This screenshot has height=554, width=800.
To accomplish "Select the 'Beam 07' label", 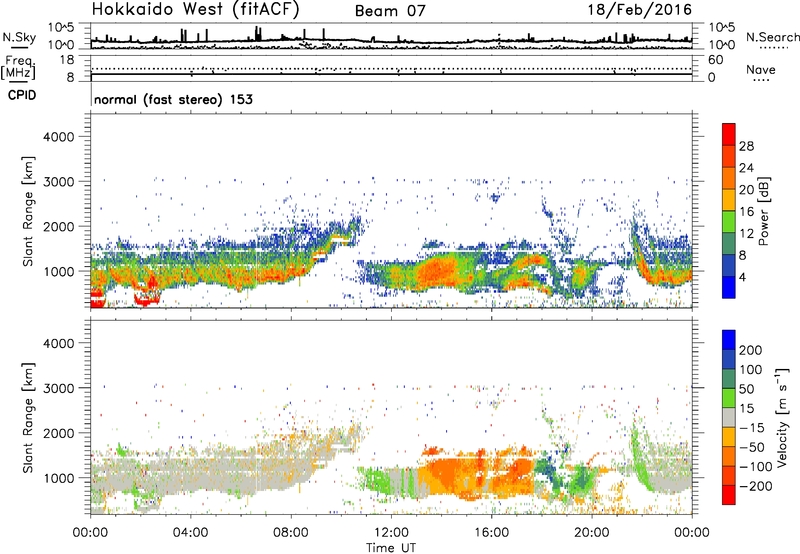I will [x=390, y=11].
